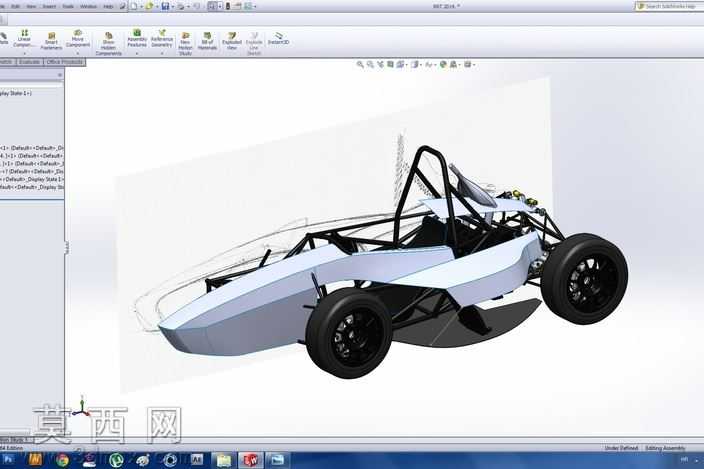
Task: Open Assembly Features tool
Action: click(x=137, y=39)
